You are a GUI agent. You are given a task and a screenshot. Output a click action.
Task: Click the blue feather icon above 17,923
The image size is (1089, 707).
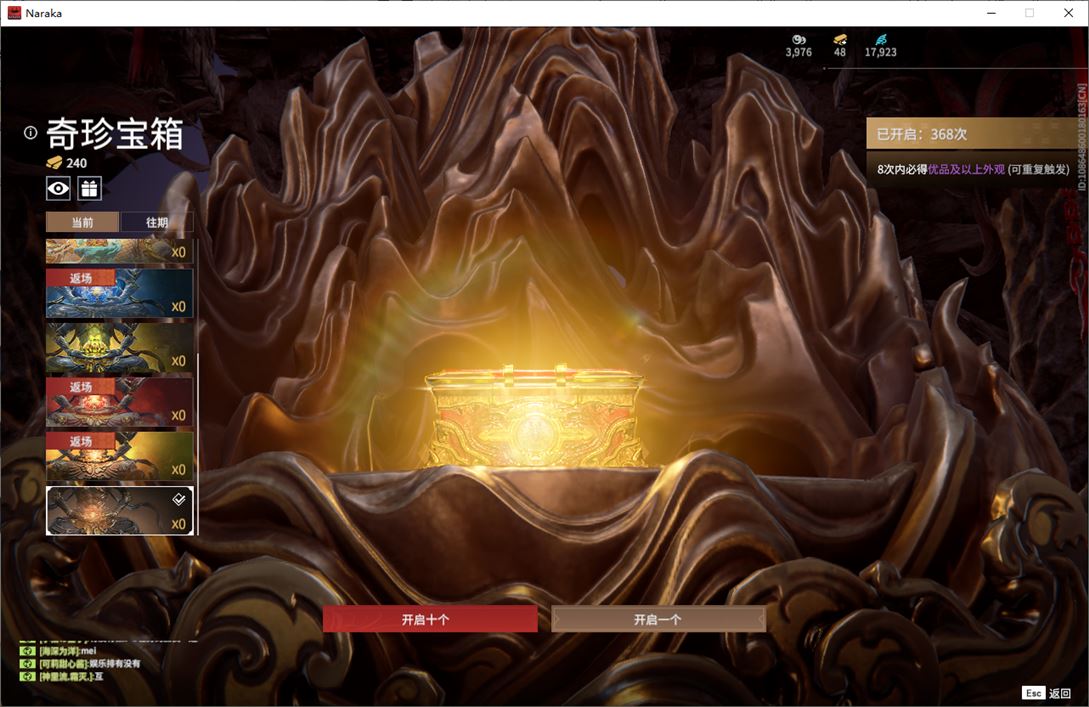point(881,40)
